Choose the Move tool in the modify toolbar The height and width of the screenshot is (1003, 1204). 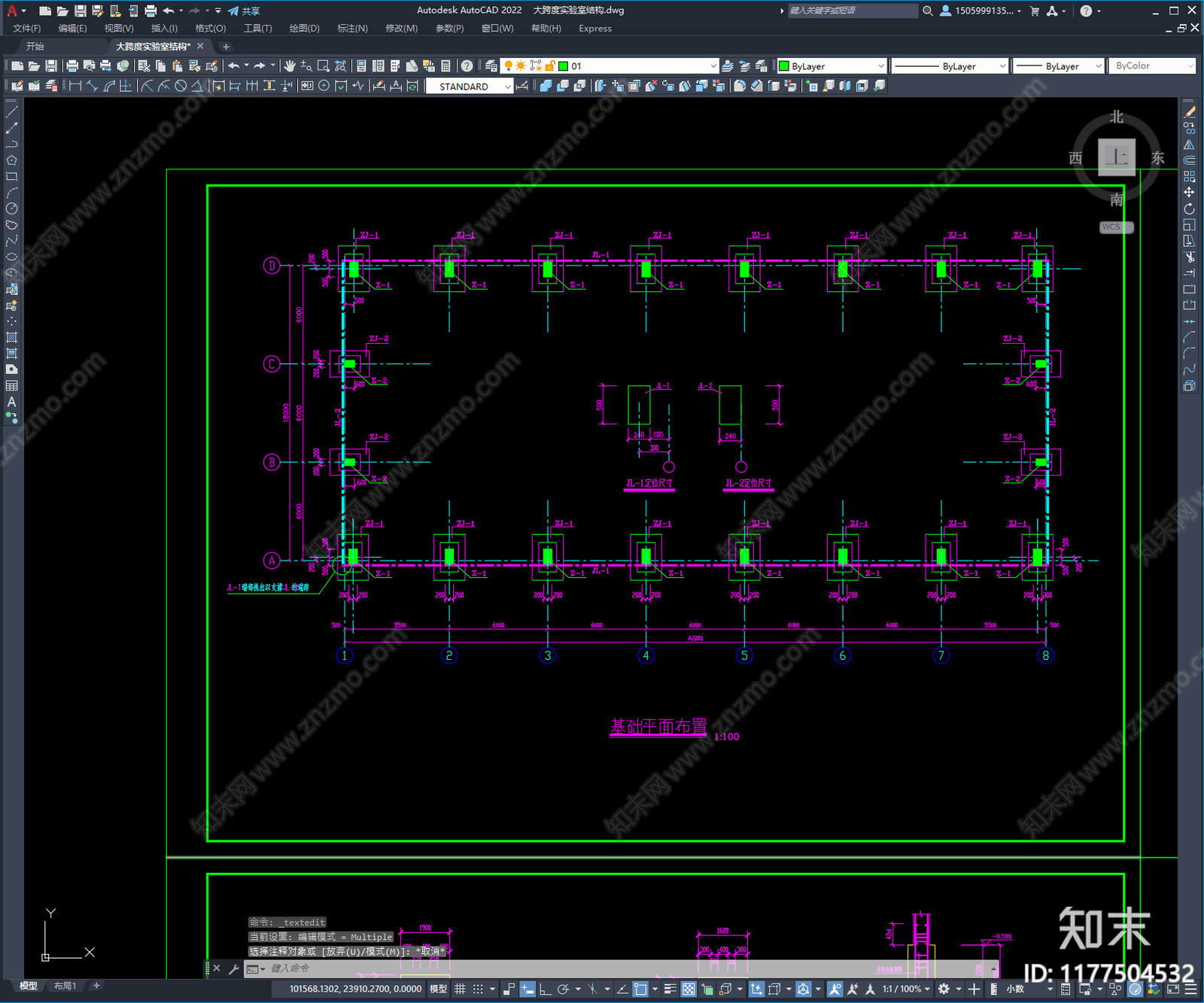(1189, 193)
